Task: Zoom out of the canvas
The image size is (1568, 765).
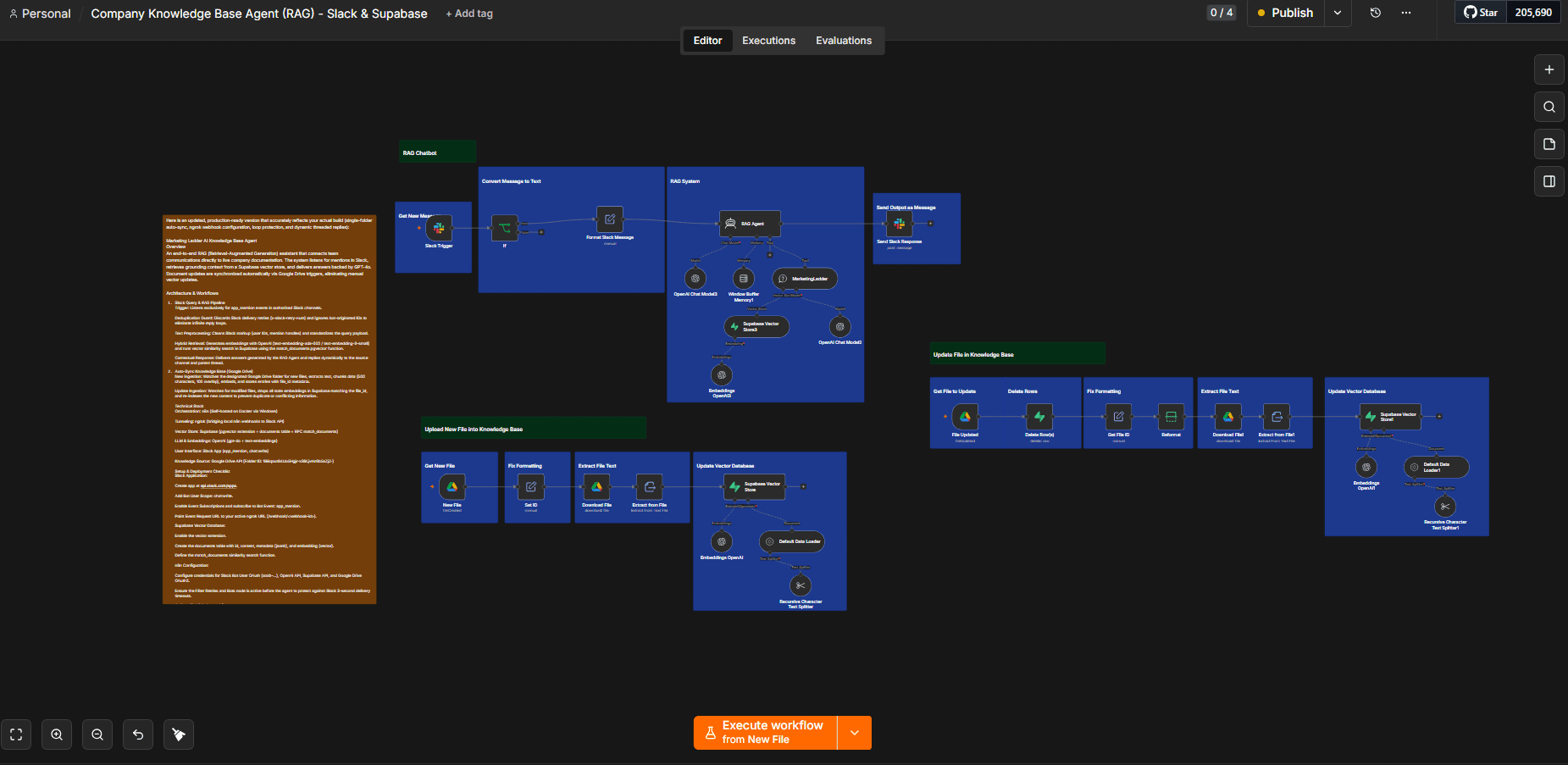Action: pos(97,735)
